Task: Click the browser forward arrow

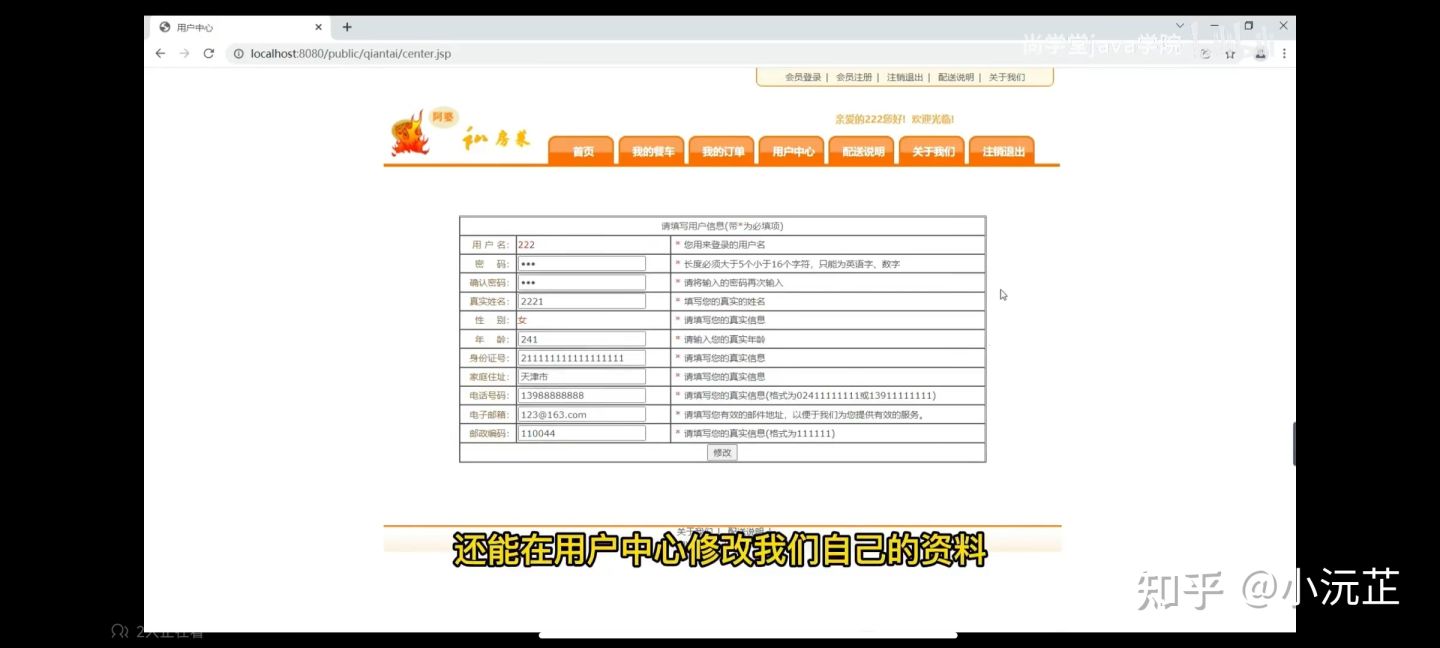Action: [184, 53]
